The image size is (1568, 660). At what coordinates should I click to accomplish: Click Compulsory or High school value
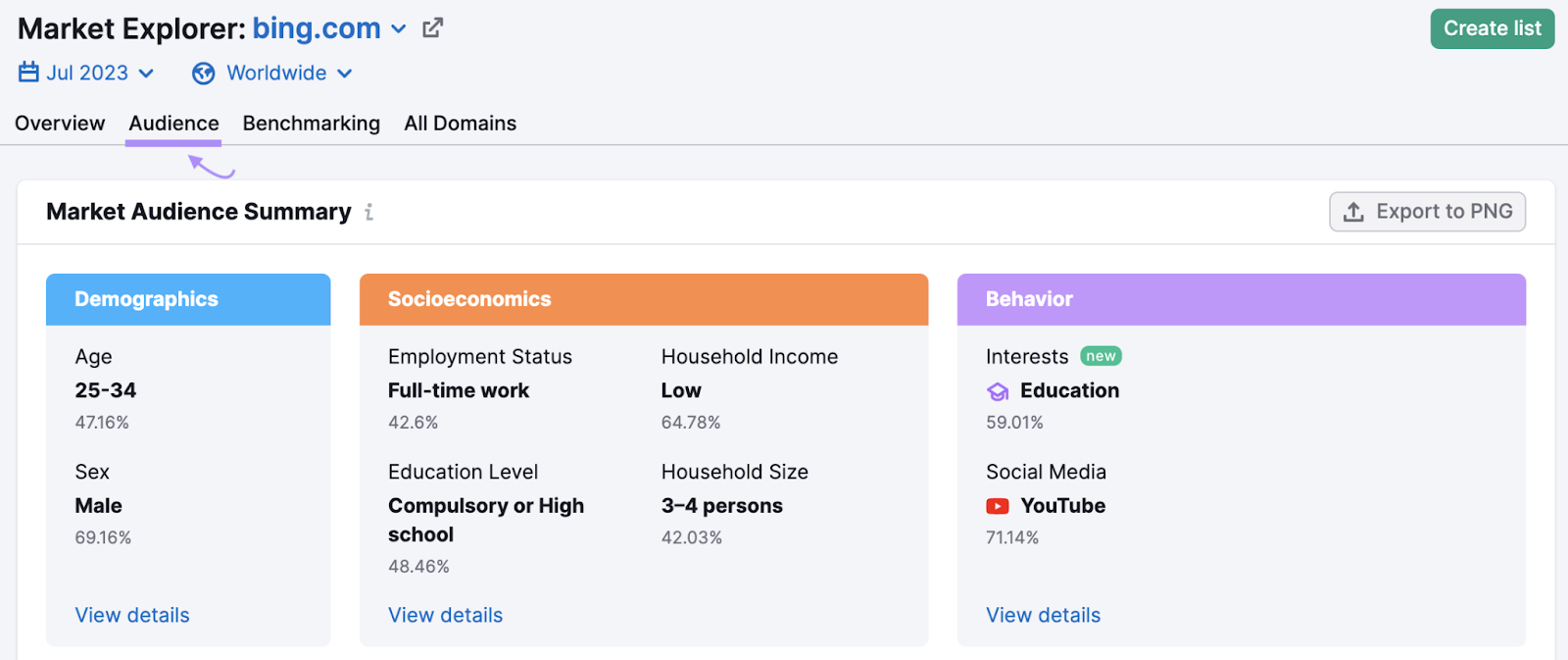coord(486,520)
